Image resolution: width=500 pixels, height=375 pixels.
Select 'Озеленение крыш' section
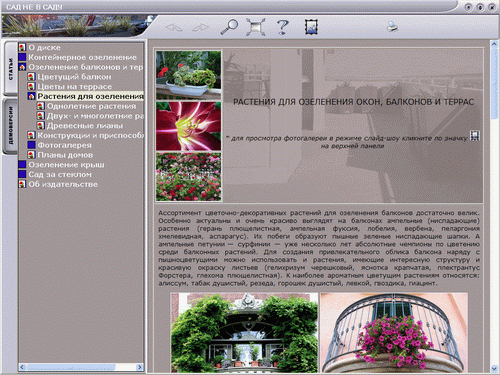coord(66,165)
